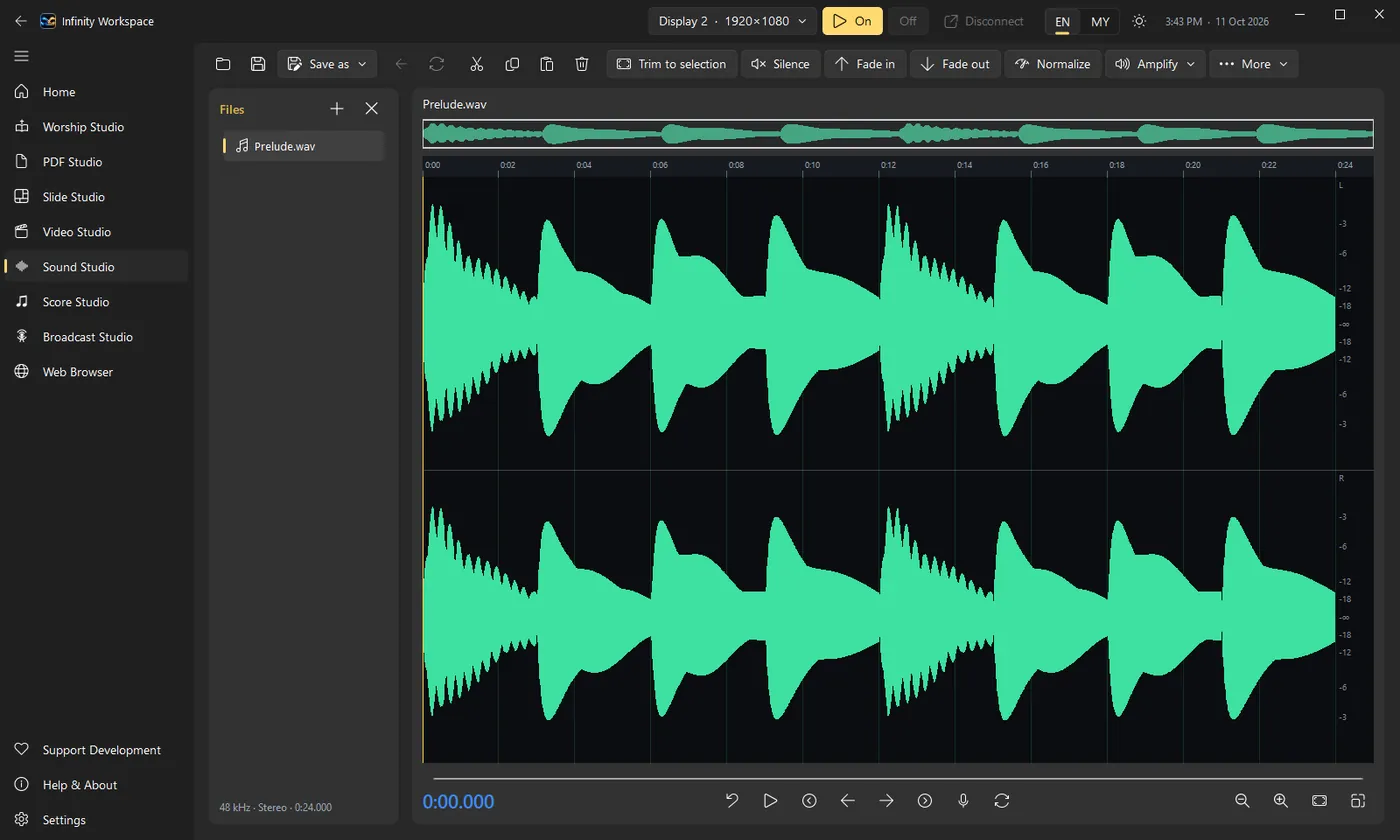The width and height of the screenshot is (1400, 840).
Task: Expand the Amplify dropdown
Action: [x=1155, y=64]
